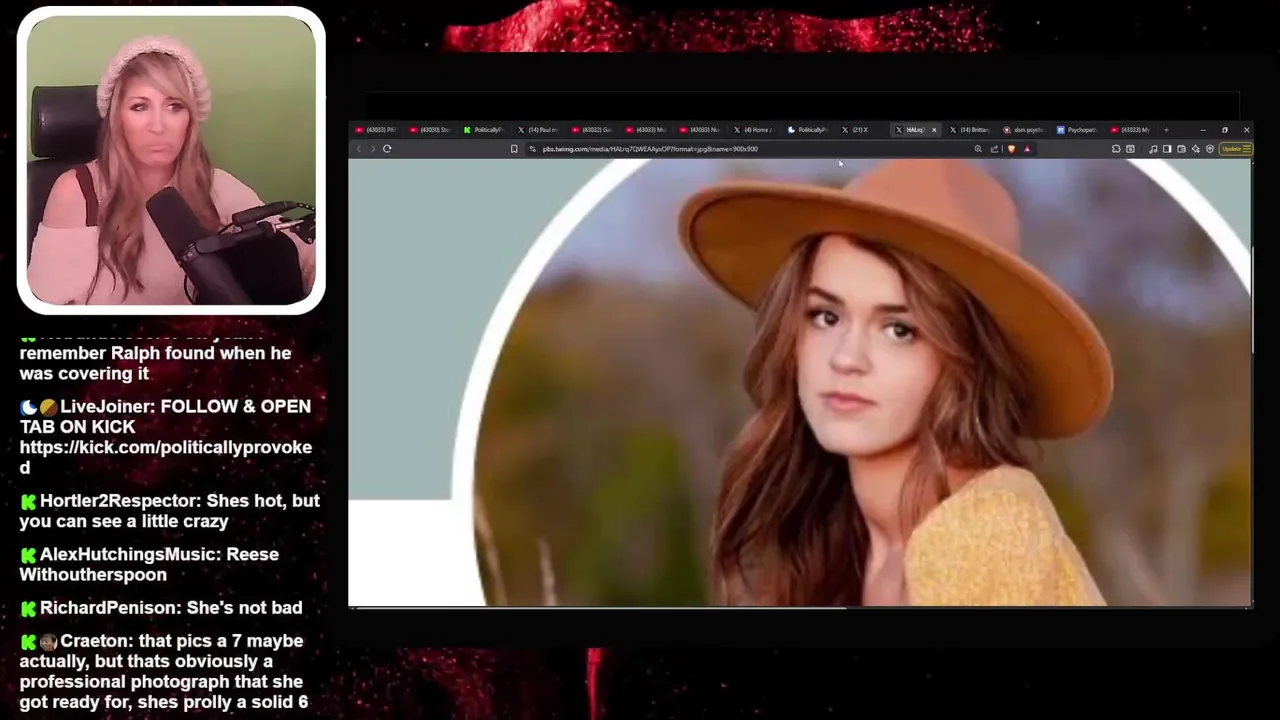Click the streamer webcam feed
The image size is (1280, 720).
click(x=171, y=160)
